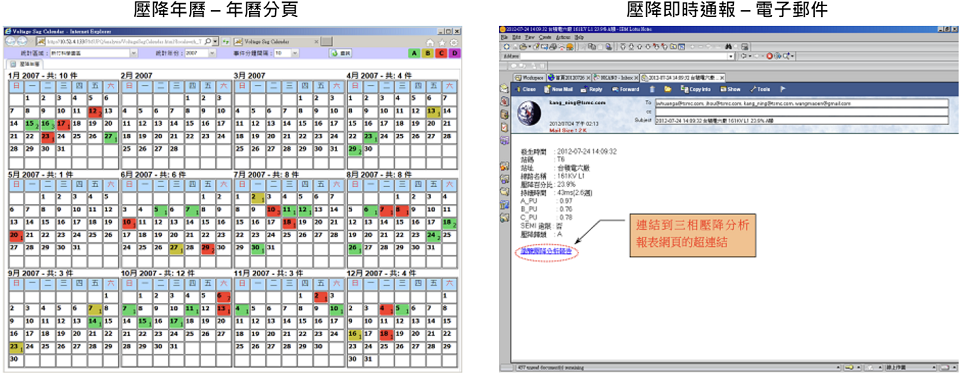Select the 壓降年曆 tab

tap(25, 64)
